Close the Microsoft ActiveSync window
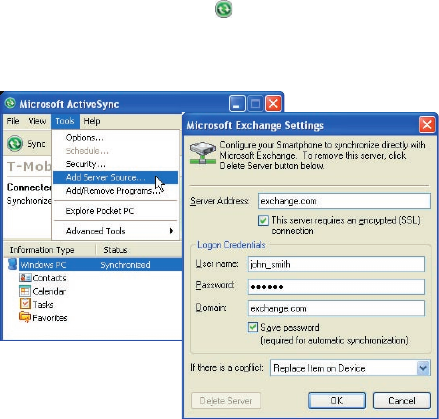The height and width of the screenshot is (419, 439). click(273, 104)
